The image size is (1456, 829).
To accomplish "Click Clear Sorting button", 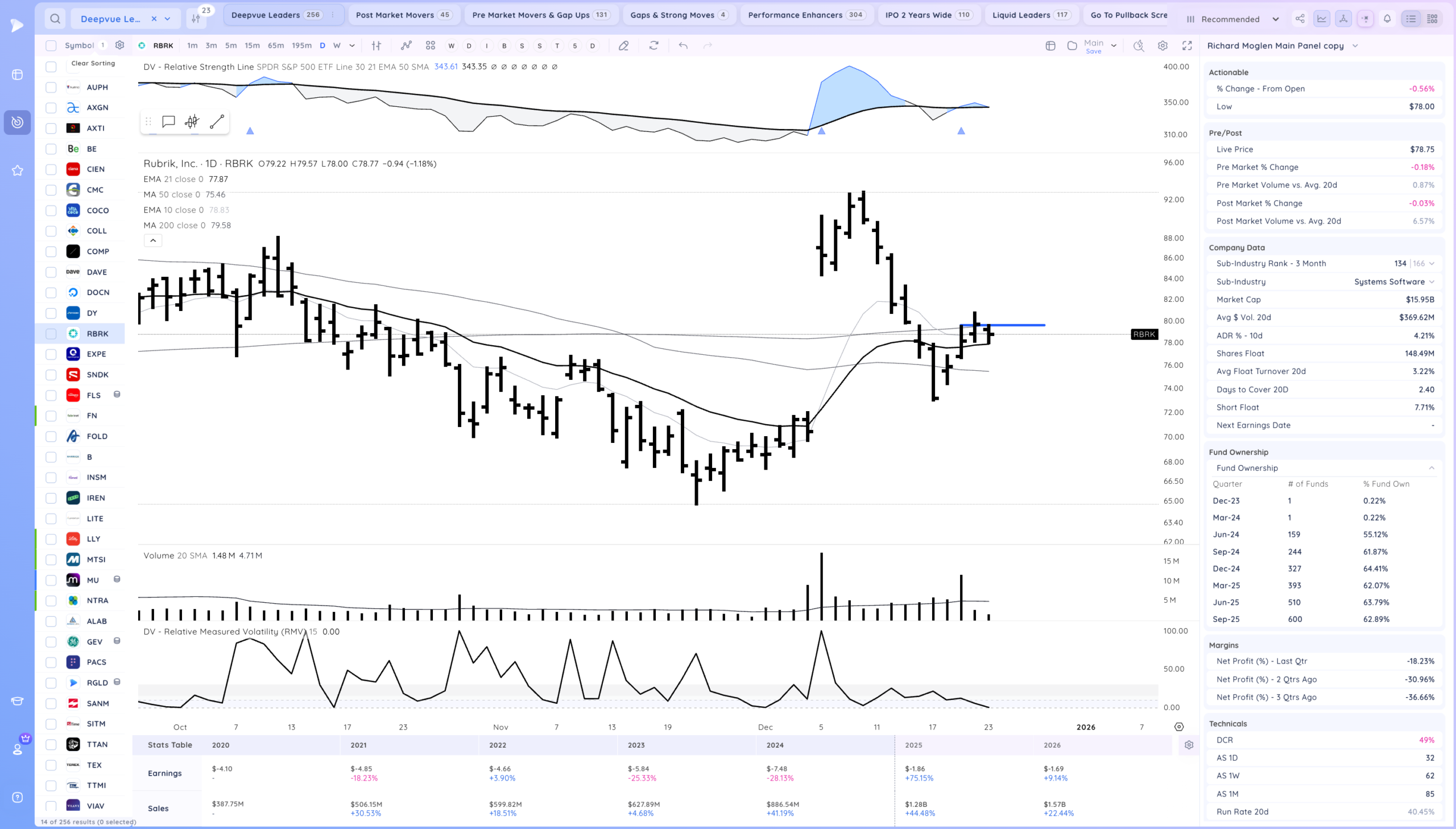I will click(93, 63).
